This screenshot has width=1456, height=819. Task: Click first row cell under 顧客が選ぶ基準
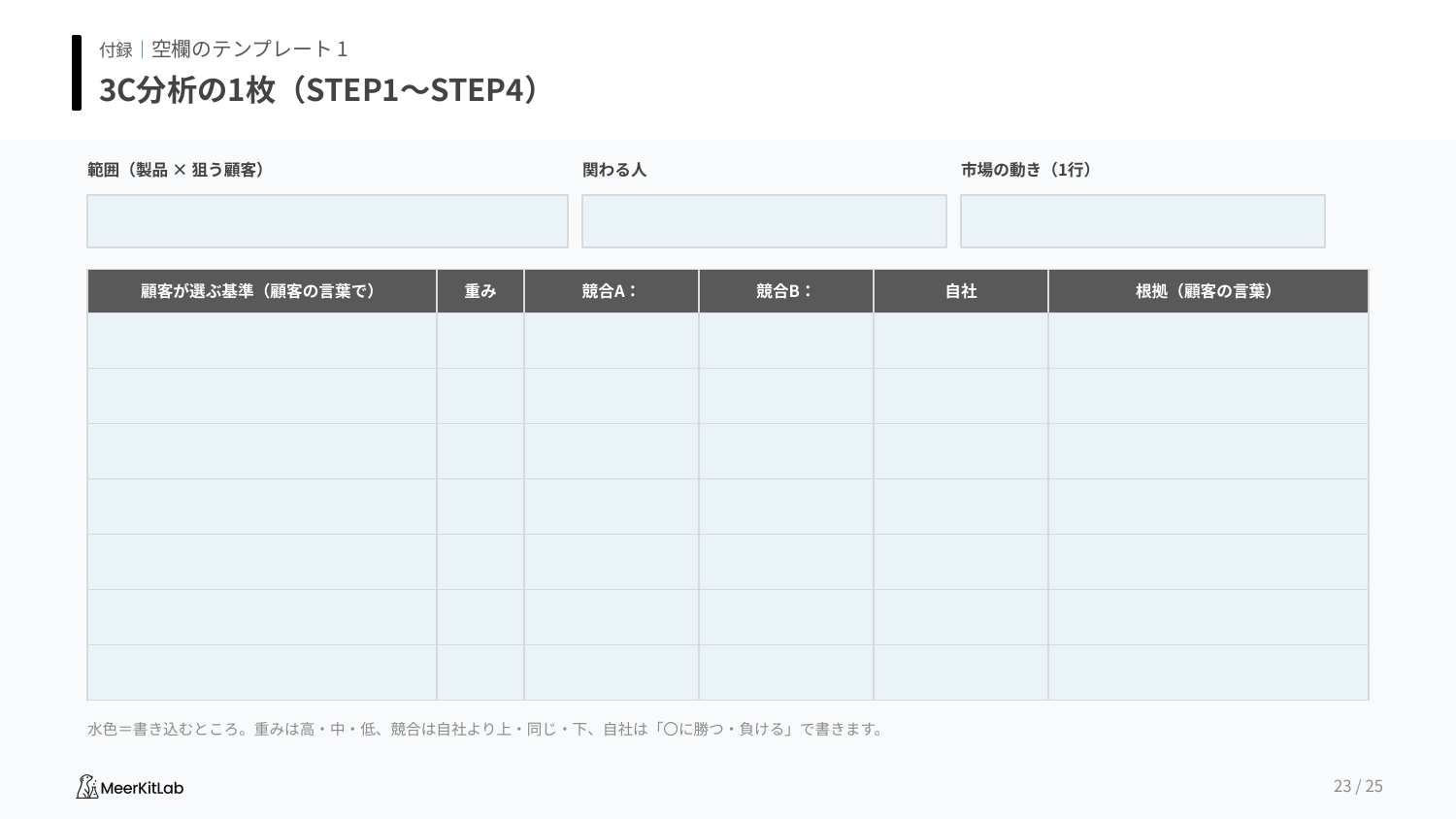262,341
